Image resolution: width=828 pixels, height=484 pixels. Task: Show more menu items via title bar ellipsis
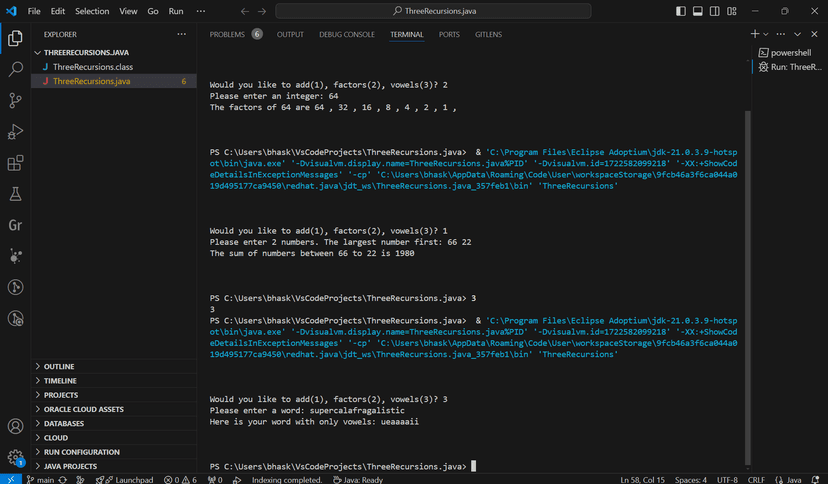(201, 11)
